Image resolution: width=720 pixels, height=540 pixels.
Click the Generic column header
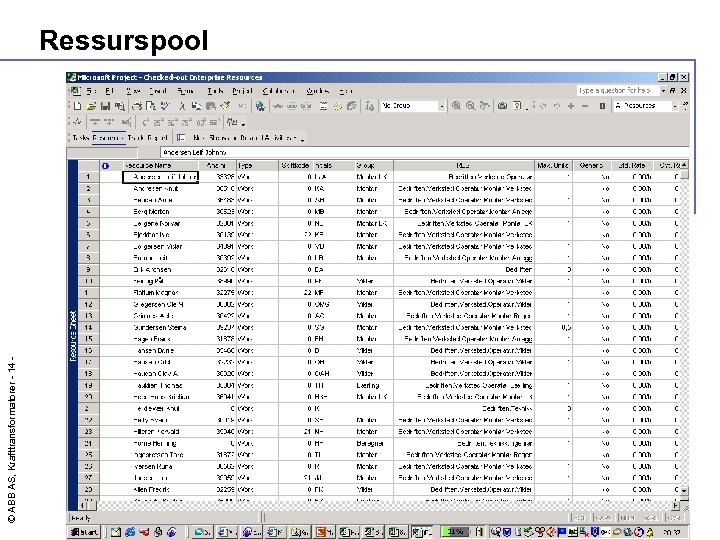(x=591, y=165)
